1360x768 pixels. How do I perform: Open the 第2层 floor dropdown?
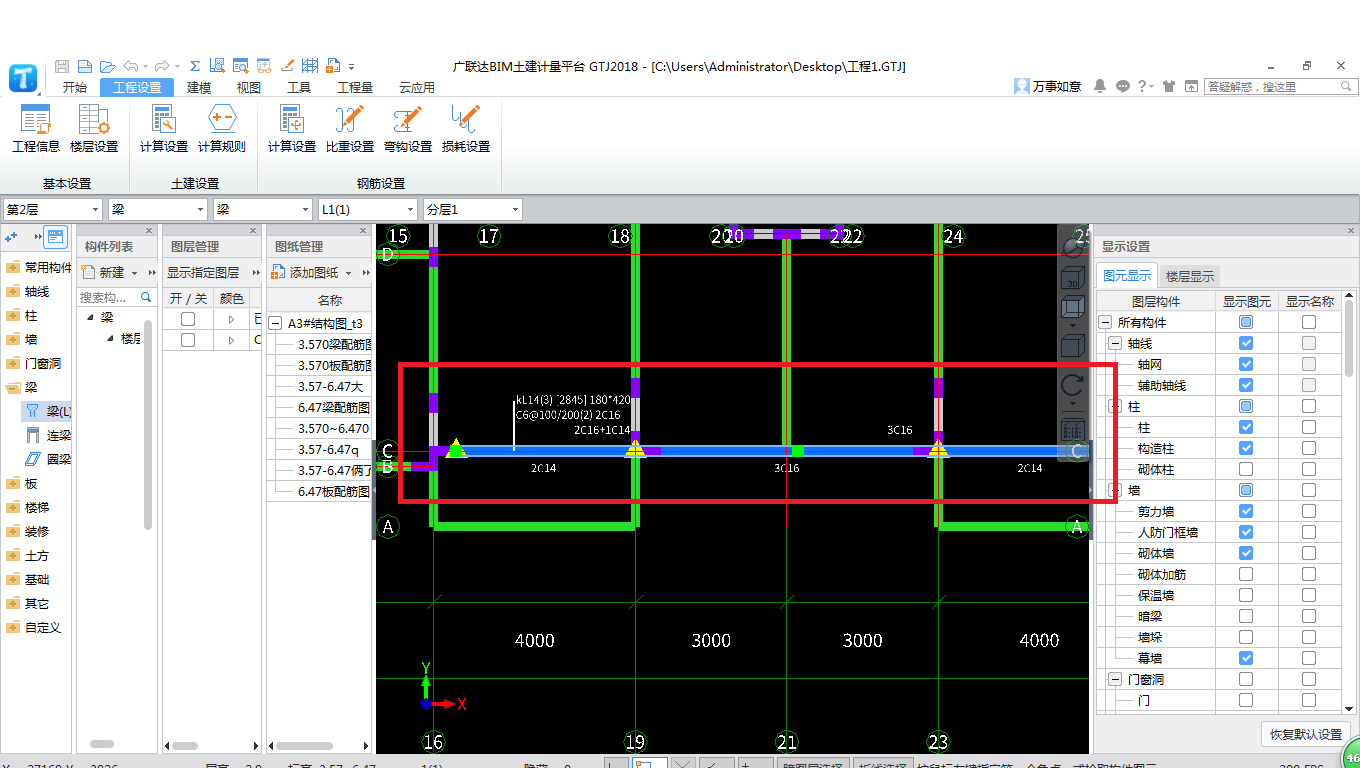click(x=53, y=209)
